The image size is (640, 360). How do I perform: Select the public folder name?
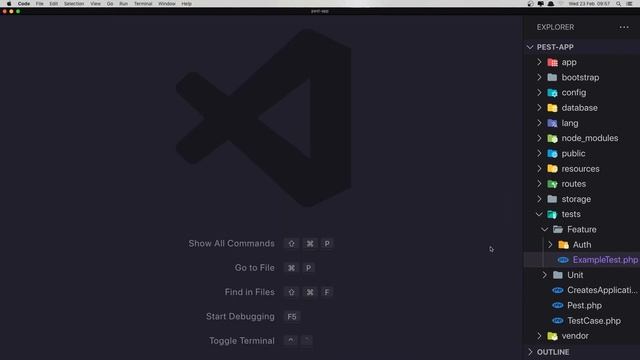(x=573, y=153)
